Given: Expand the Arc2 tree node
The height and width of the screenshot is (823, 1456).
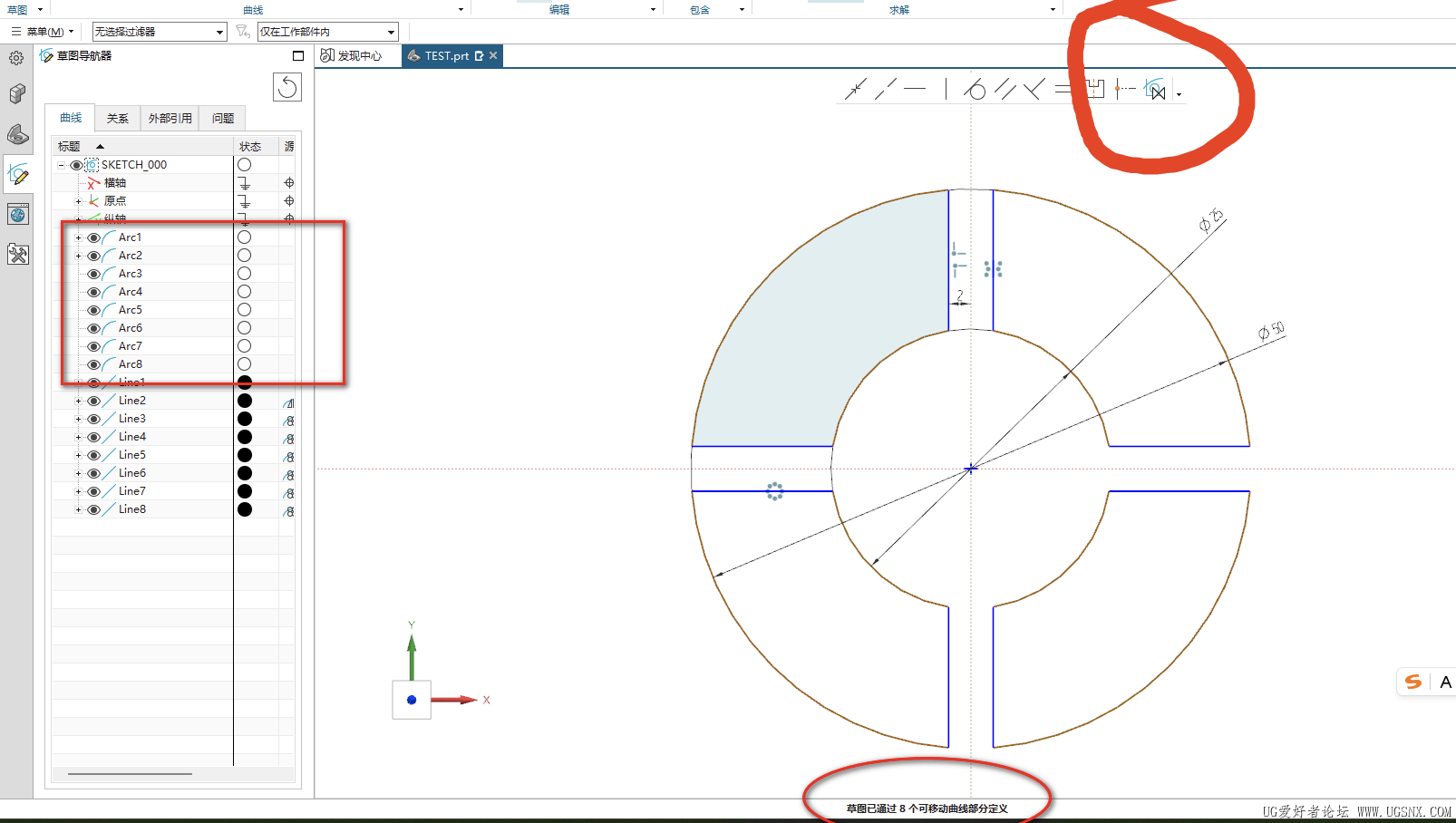Looking at the screenshot, I should coord(78,256).
